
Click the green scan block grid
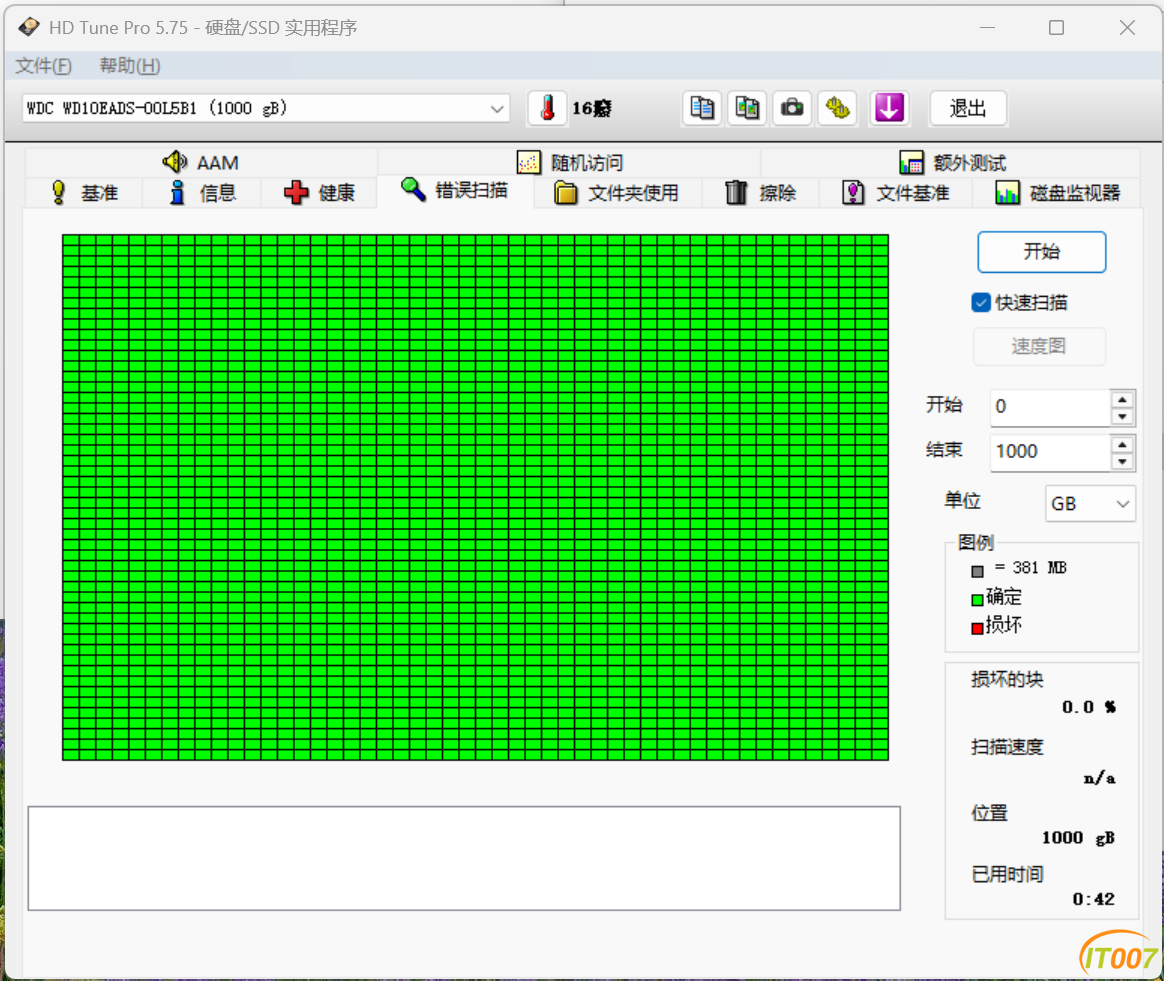tap(475, 498)
